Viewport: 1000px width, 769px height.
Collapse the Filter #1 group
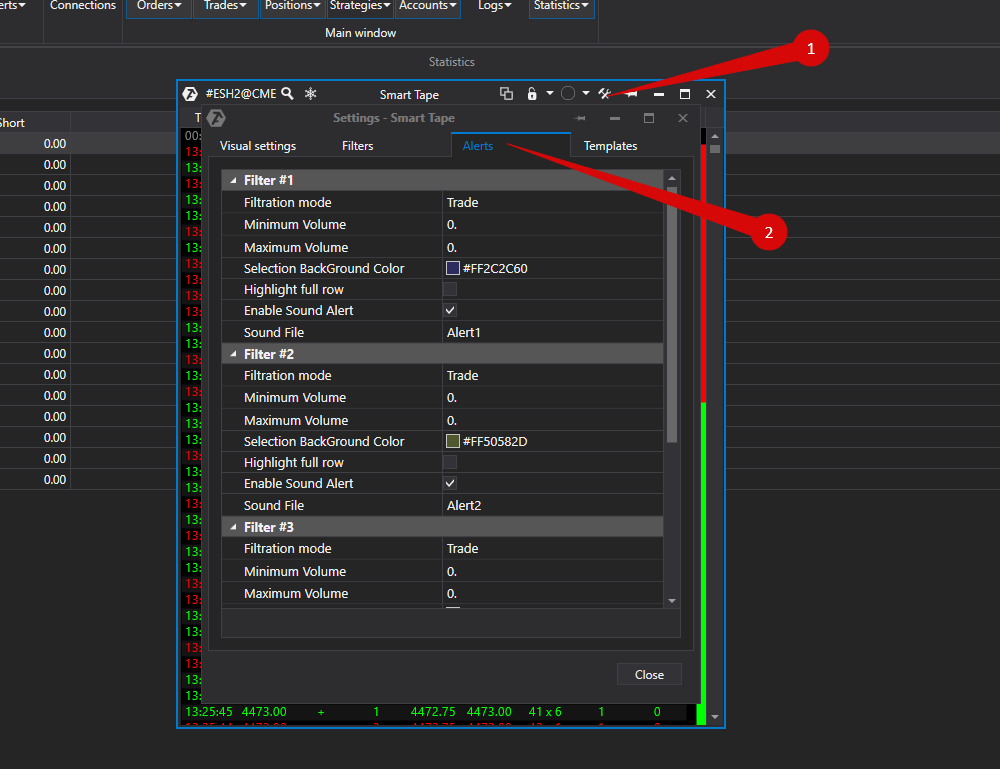point(233,180)
